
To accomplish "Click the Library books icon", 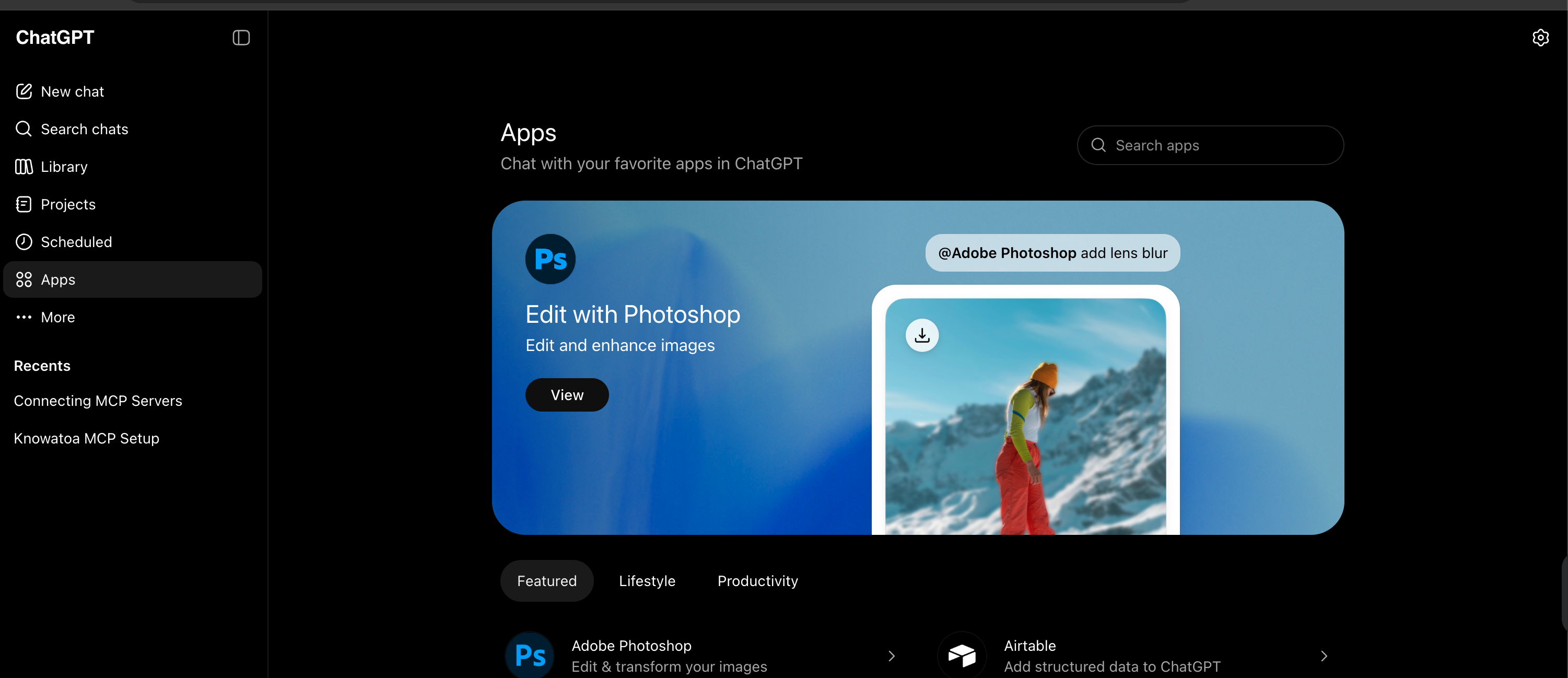I will (24, 167).
